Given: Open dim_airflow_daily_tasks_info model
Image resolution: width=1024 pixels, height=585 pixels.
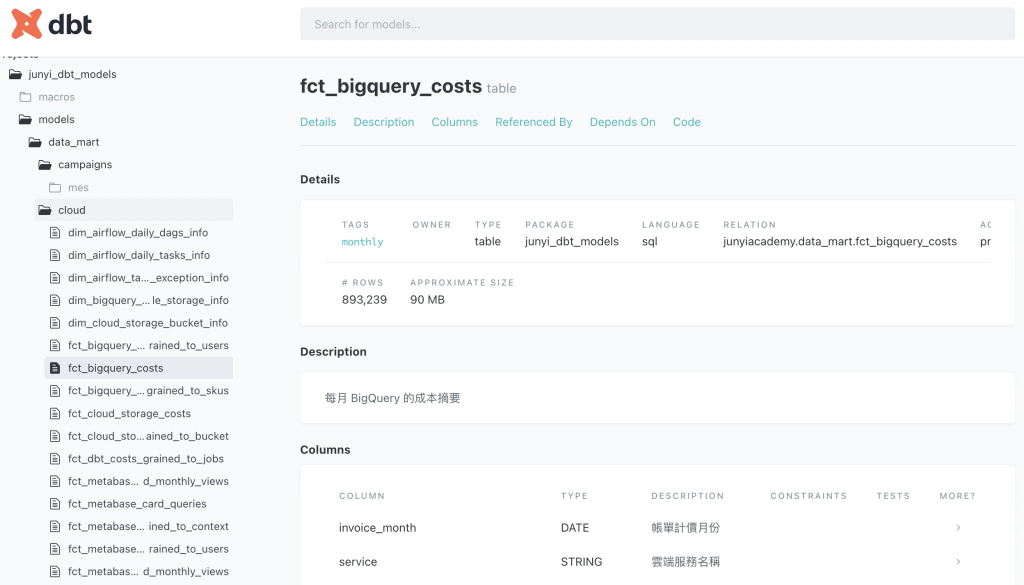Looking at the screenshot, I should tap(139, 255).
